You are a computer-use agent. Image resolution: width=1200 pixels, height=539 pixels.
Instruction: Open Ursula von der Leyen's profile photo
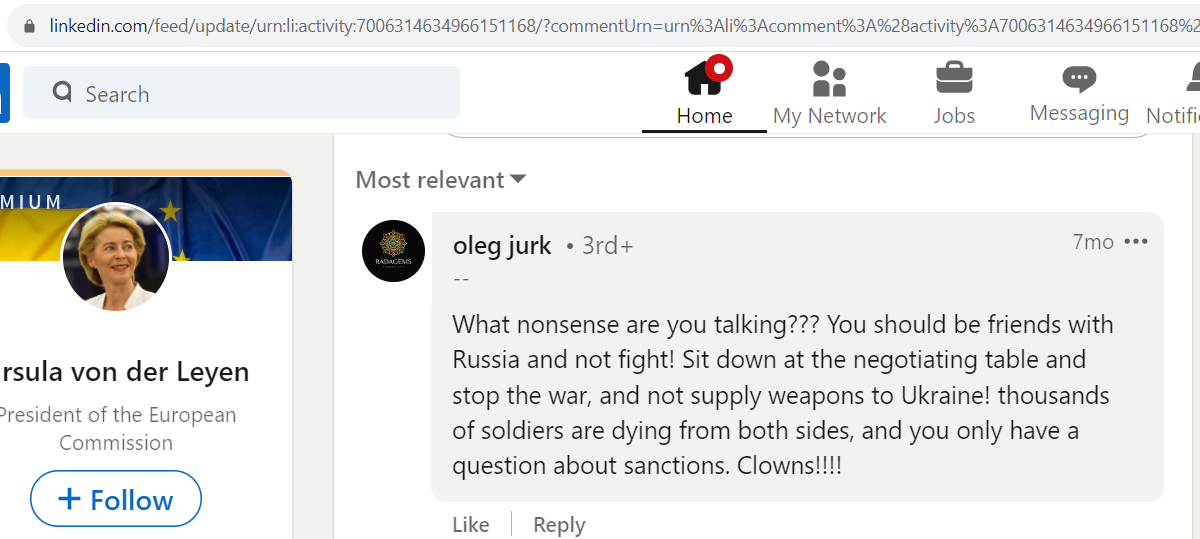116,256
